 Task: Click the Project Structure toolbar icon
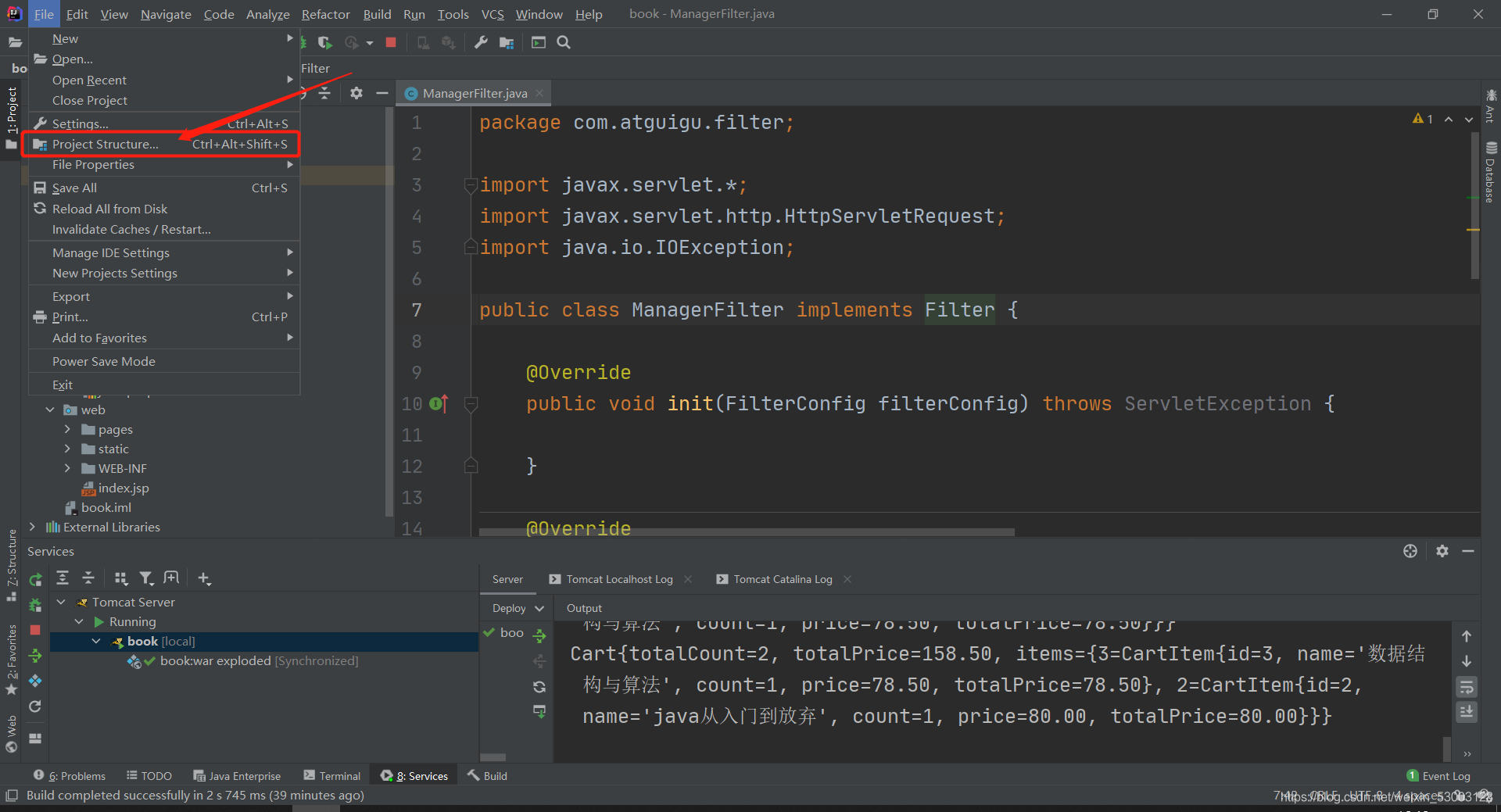click(x=506, y=42)
